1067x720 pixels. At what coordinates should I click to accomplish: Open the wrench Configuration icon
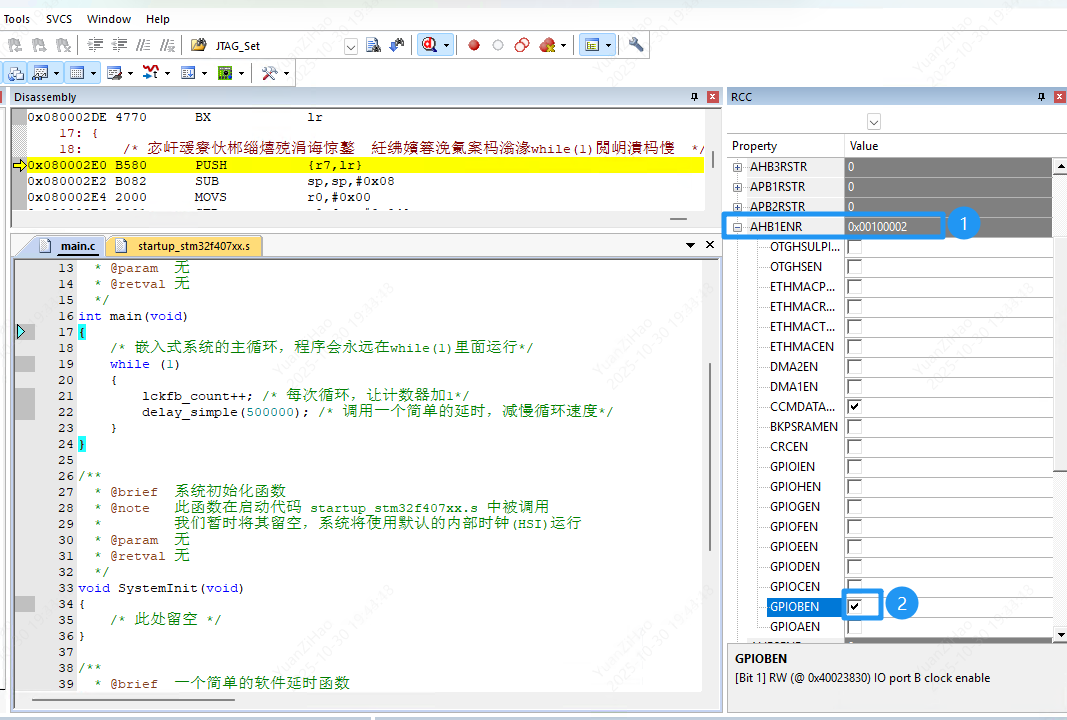636,45
